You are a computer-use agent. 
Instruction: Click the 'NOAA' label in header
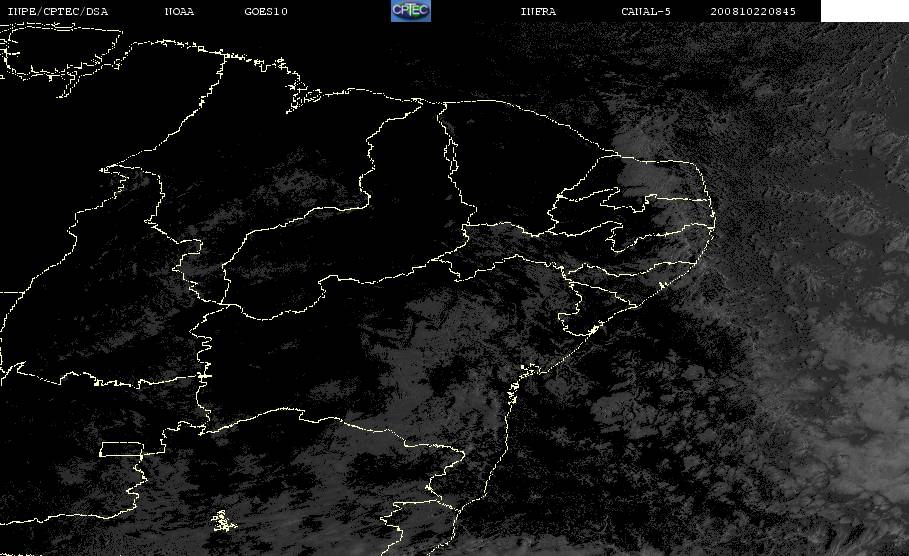[x=179, y=12]
